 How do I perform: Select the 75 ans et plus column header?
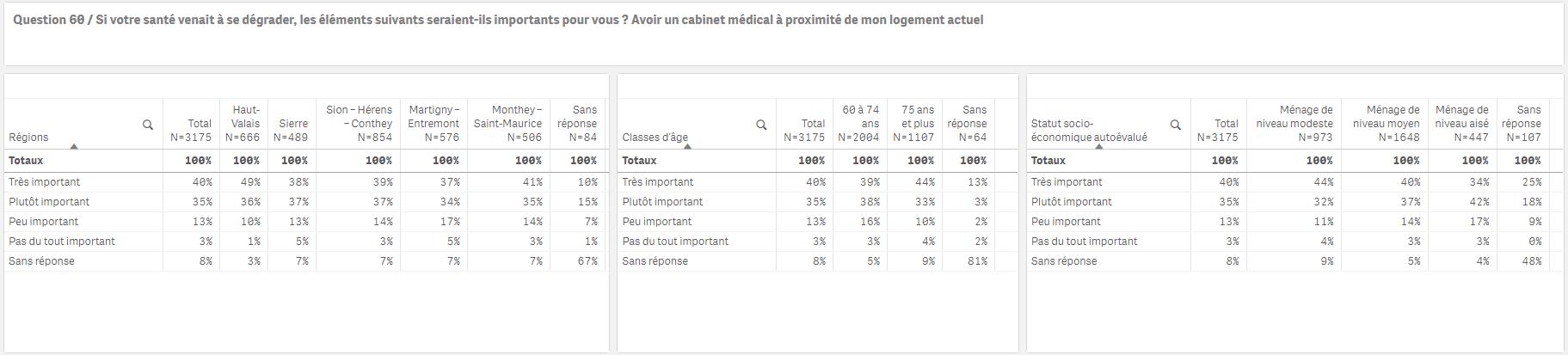[x=914, y=124]
